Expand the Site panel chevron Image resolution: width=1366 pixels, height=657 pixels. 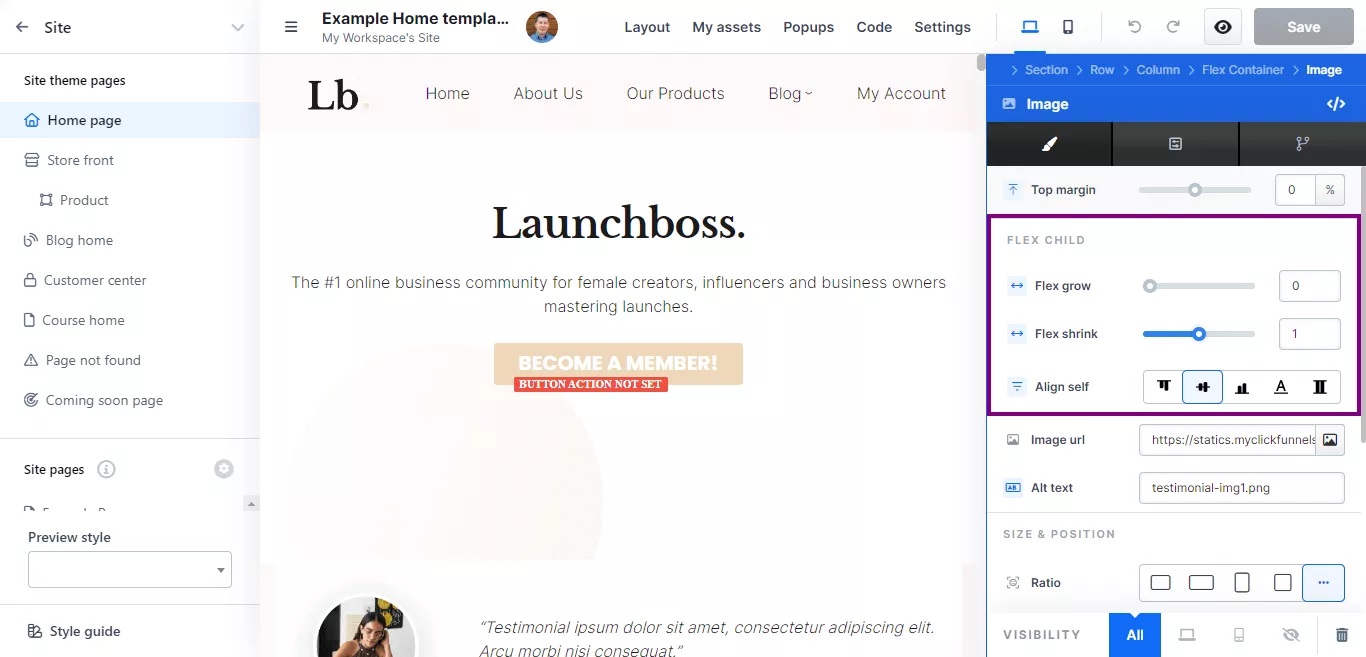tap(237, 27)
